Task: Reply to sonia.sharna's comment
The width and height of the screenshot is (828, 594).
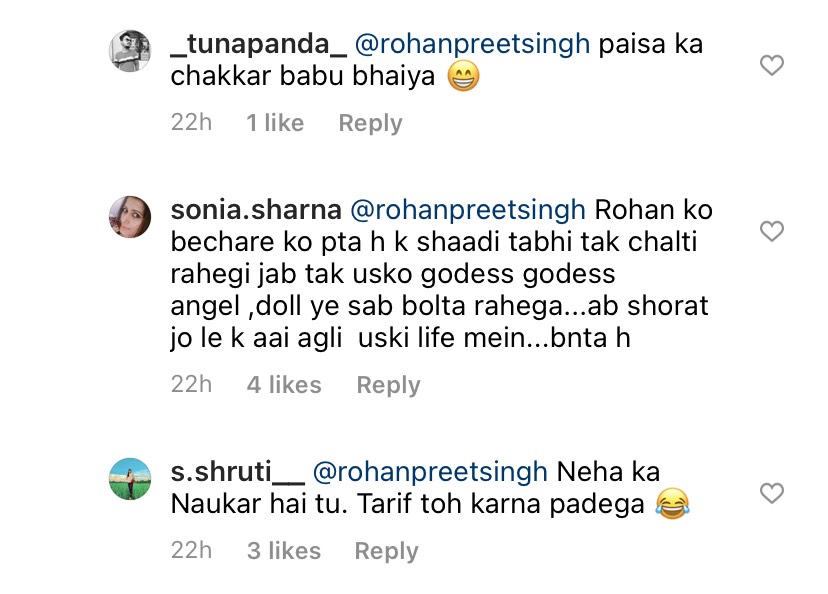Action: click(389, 385)
